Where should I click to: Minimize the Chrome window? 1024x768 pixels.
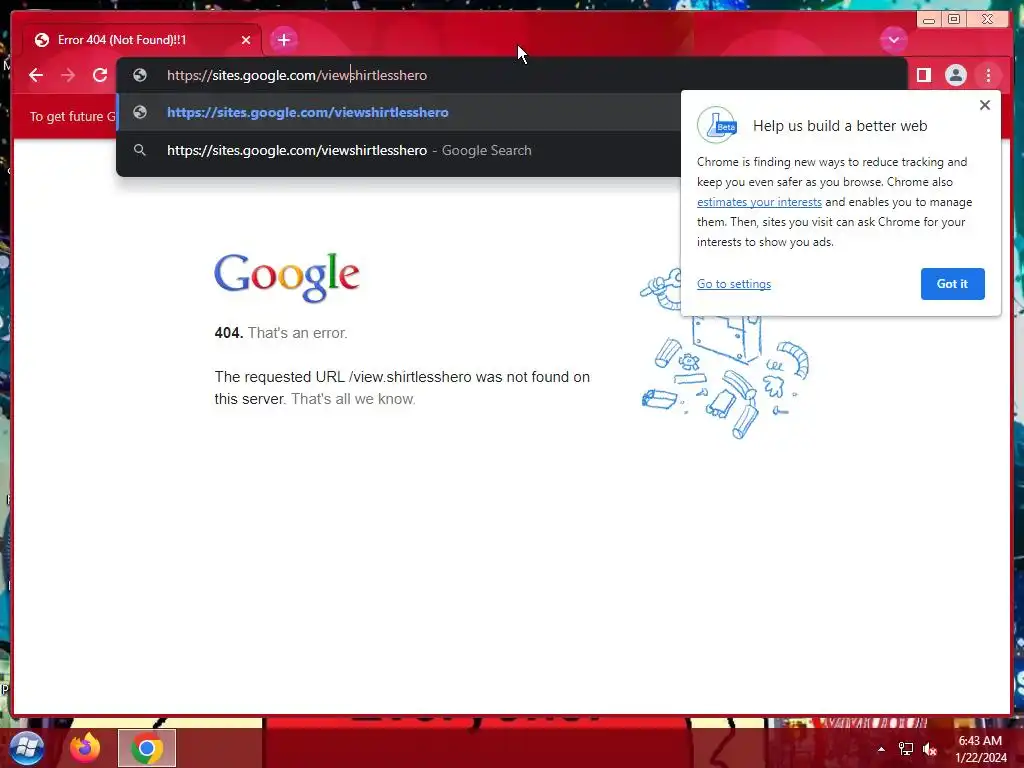(x=929, y=20)
